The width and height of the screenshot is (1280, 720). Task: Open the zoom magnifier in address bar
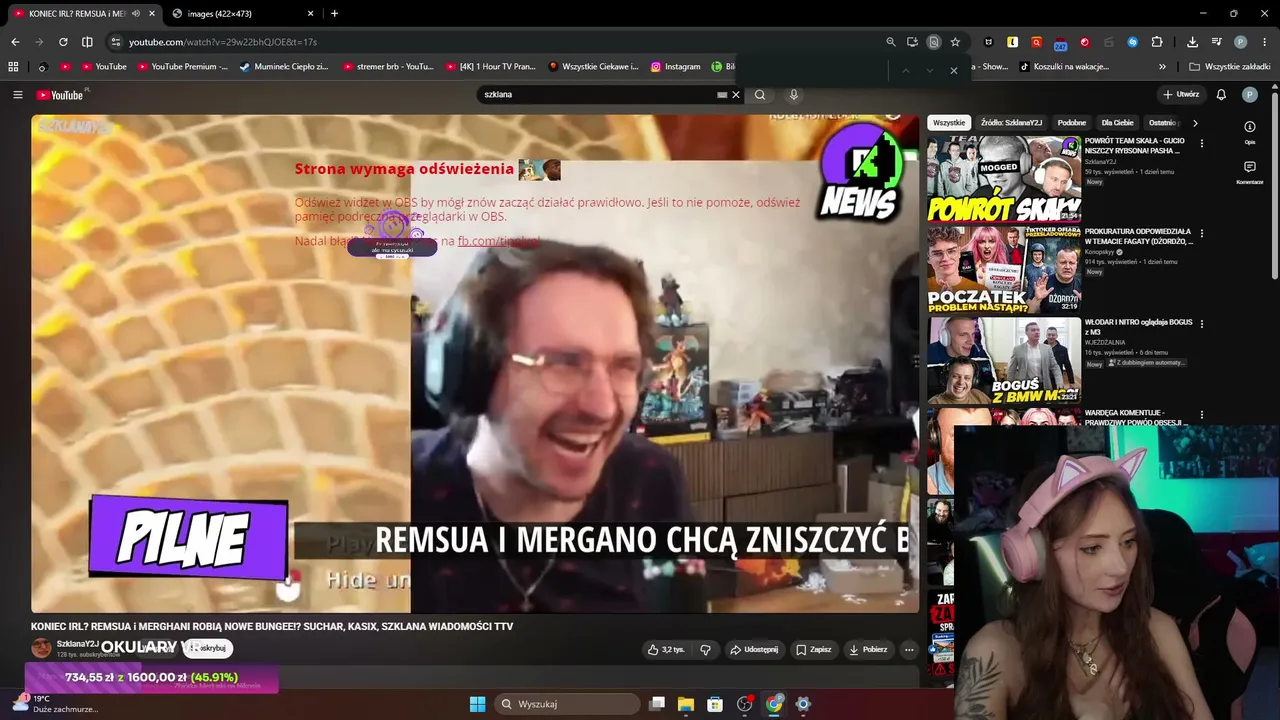pos(891,42)
